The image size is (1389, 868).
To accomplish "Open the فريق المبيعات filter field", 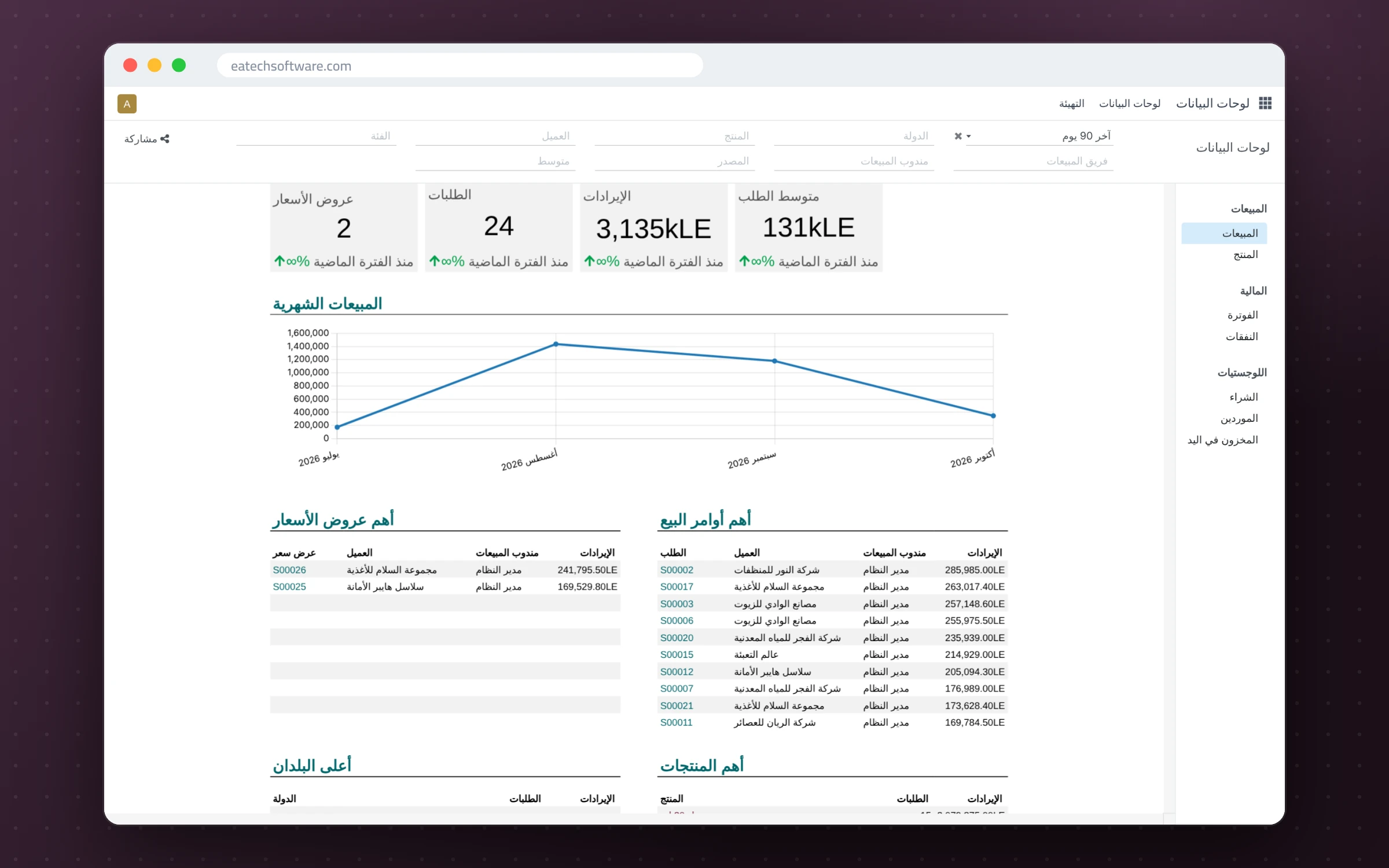I will [1034, 161].
